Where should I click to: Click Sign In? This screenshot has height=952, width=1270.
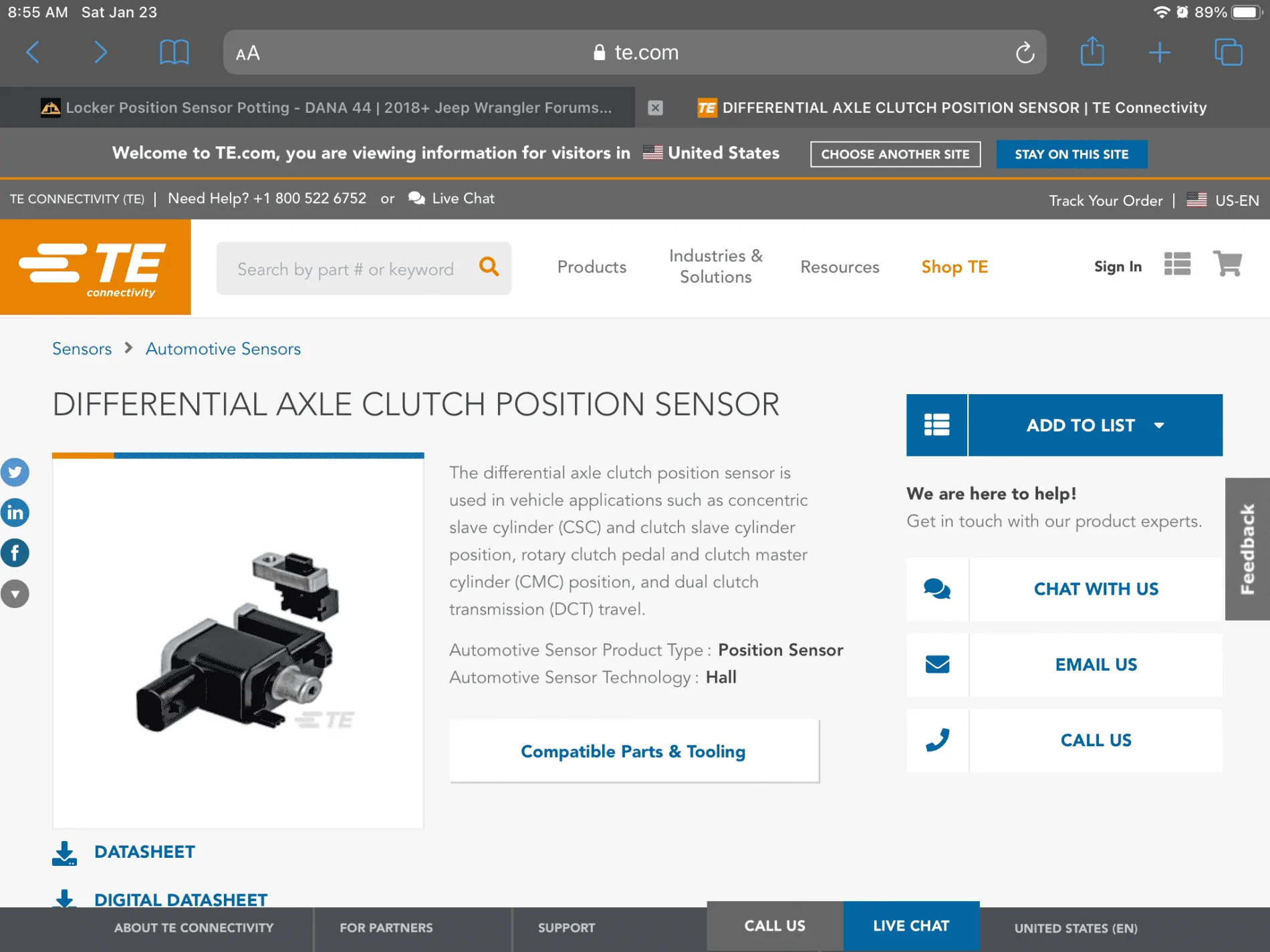click(x=1118, y=267)
